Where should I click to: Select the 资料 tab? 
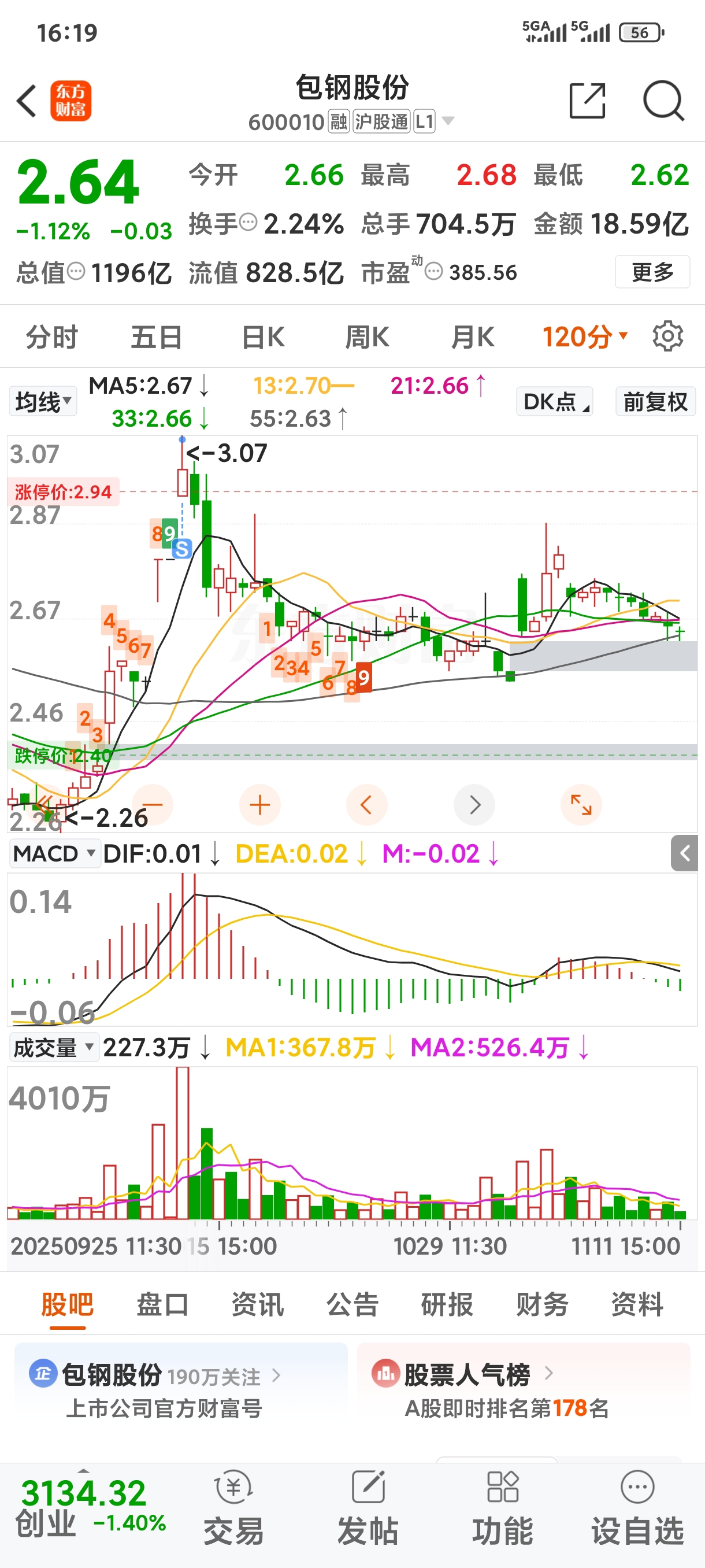pyautogui.click(x=637, y=1304)
